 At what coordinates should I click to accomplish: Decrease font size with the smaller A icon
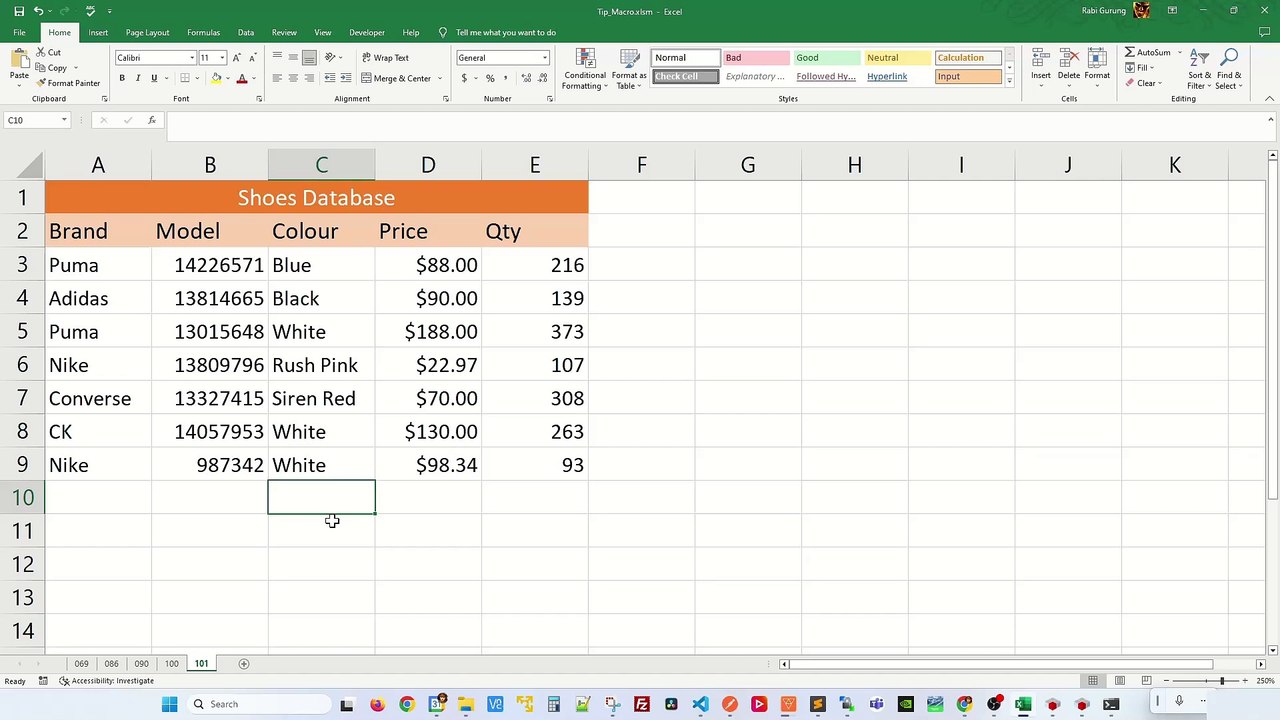pyautogui.click(x=252, y=58)
